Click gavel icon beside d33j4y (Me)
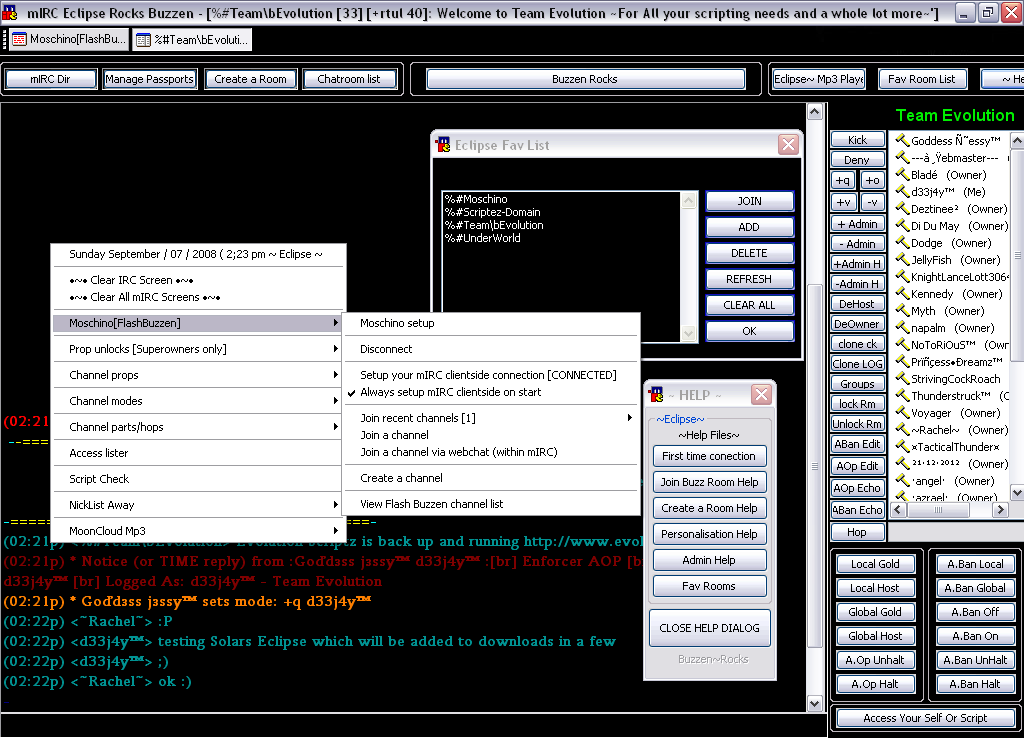 click(902, 191)
